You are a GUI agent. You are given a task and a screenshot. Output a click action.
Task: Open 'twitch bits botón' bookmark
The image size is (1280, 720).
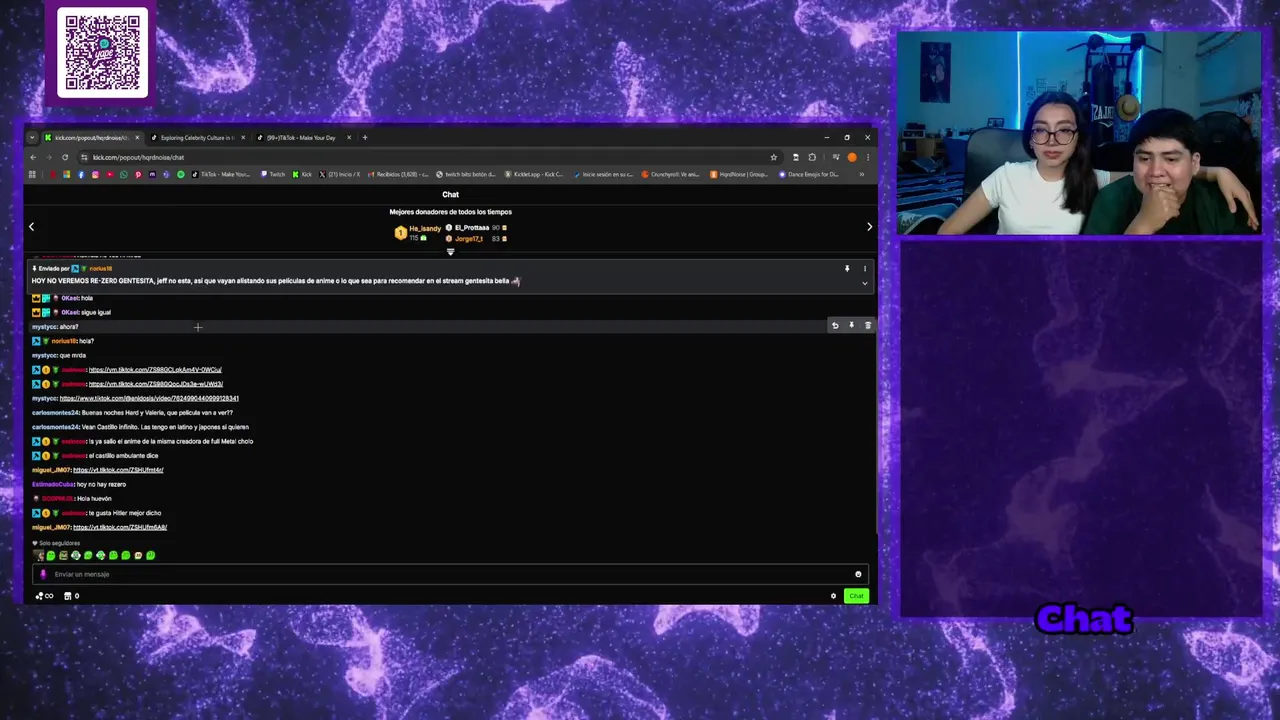(x=466, y=174)
